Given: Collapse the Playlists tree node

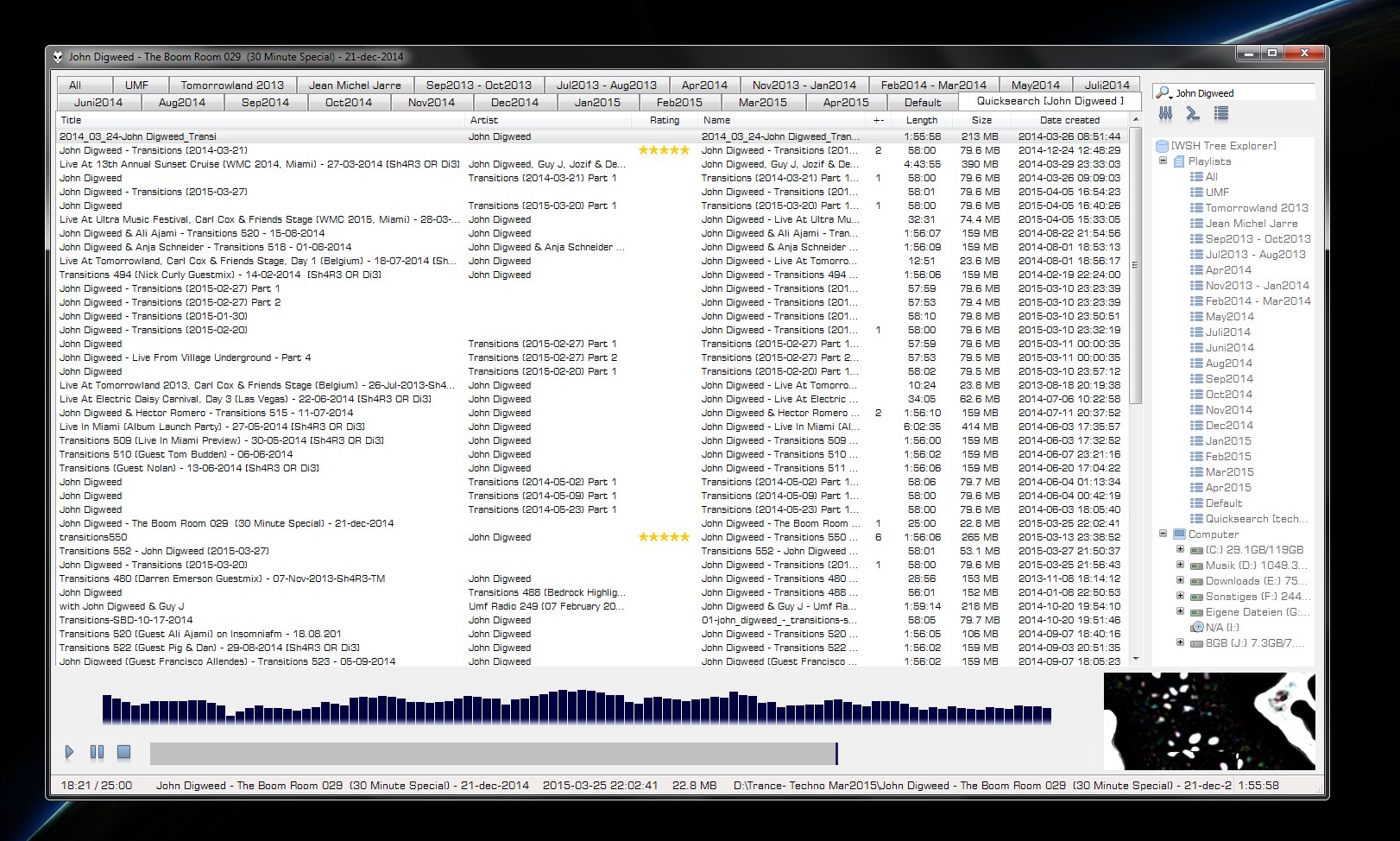Looking at the screenshot, I should coord(1163,161).
